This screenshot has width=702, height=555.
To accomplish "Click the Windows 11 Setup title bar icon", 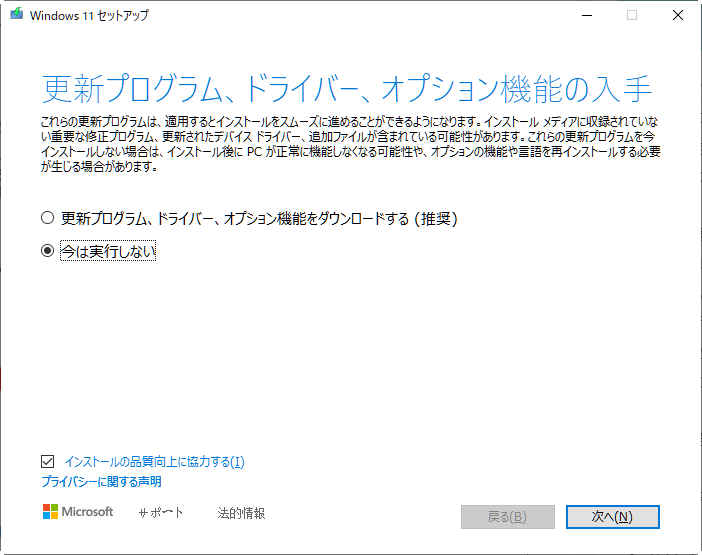I will point(16,15).
